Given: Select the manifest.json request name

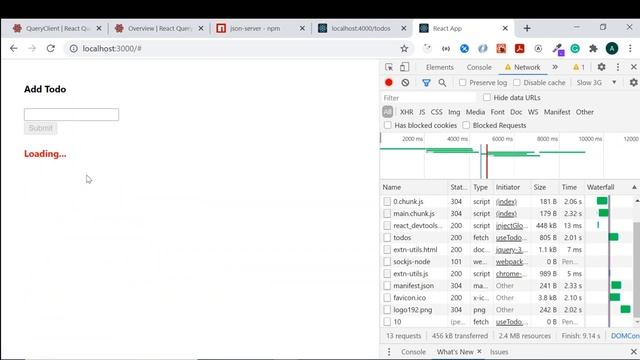Looking at the screenshot, I should (x=413, y=286).
